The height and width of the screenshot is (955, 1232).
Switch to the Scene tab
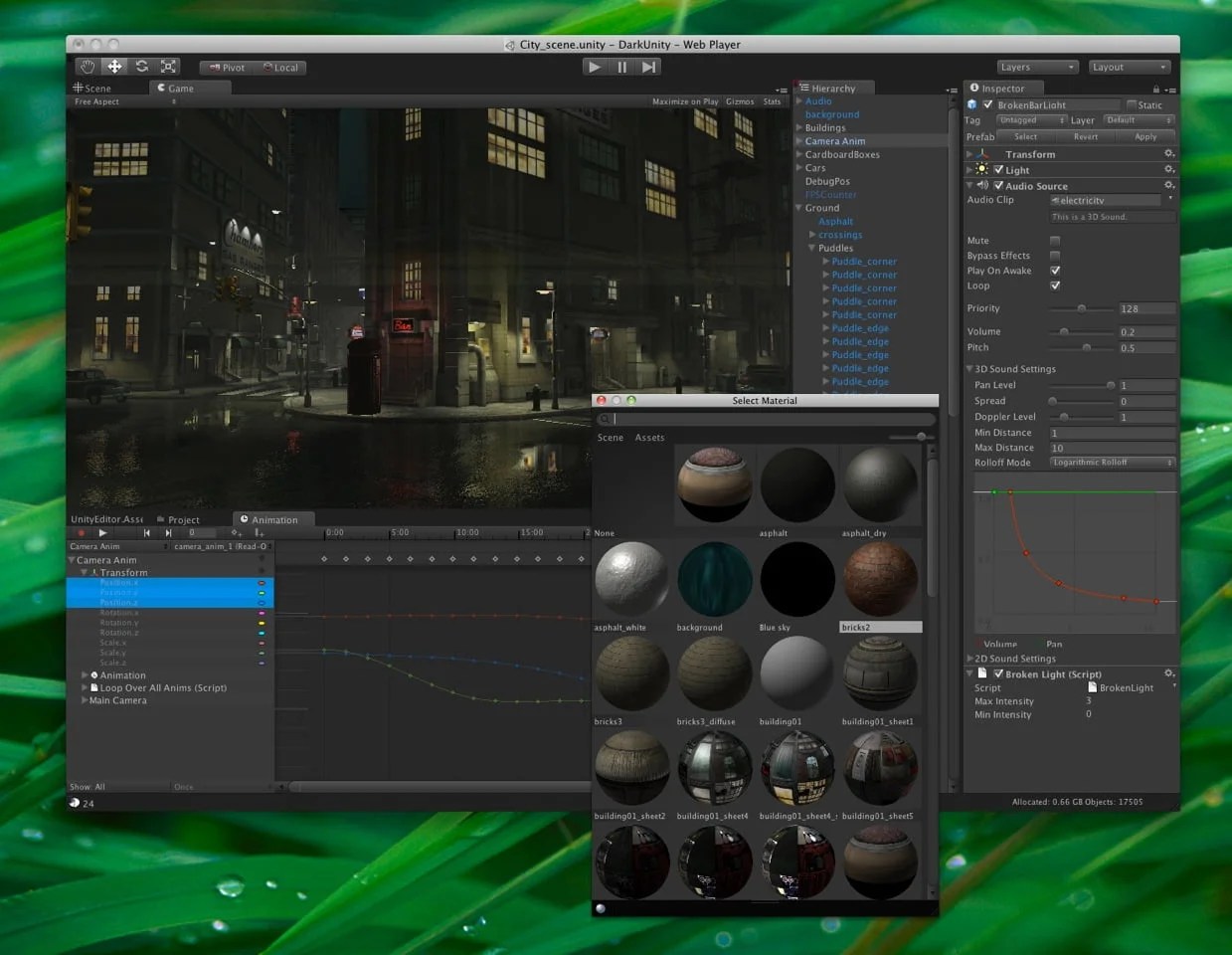click(x=98, y=88)
